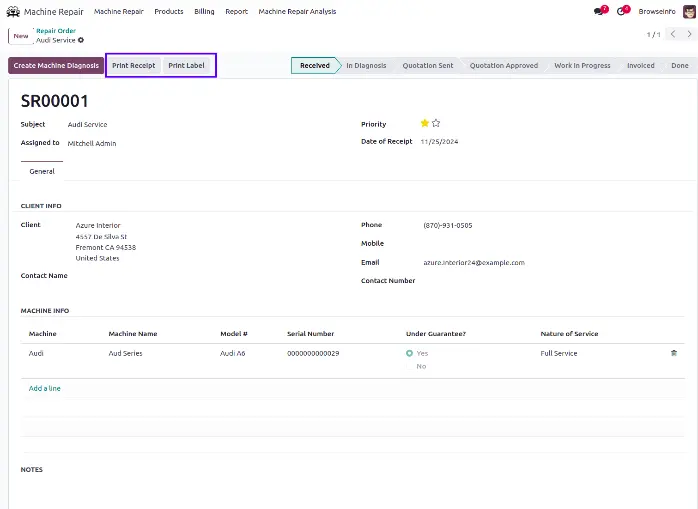Delete the Audi machine line with trash icon
The height and width of the screenshot is (509, 698).
[x=673, y=353]
